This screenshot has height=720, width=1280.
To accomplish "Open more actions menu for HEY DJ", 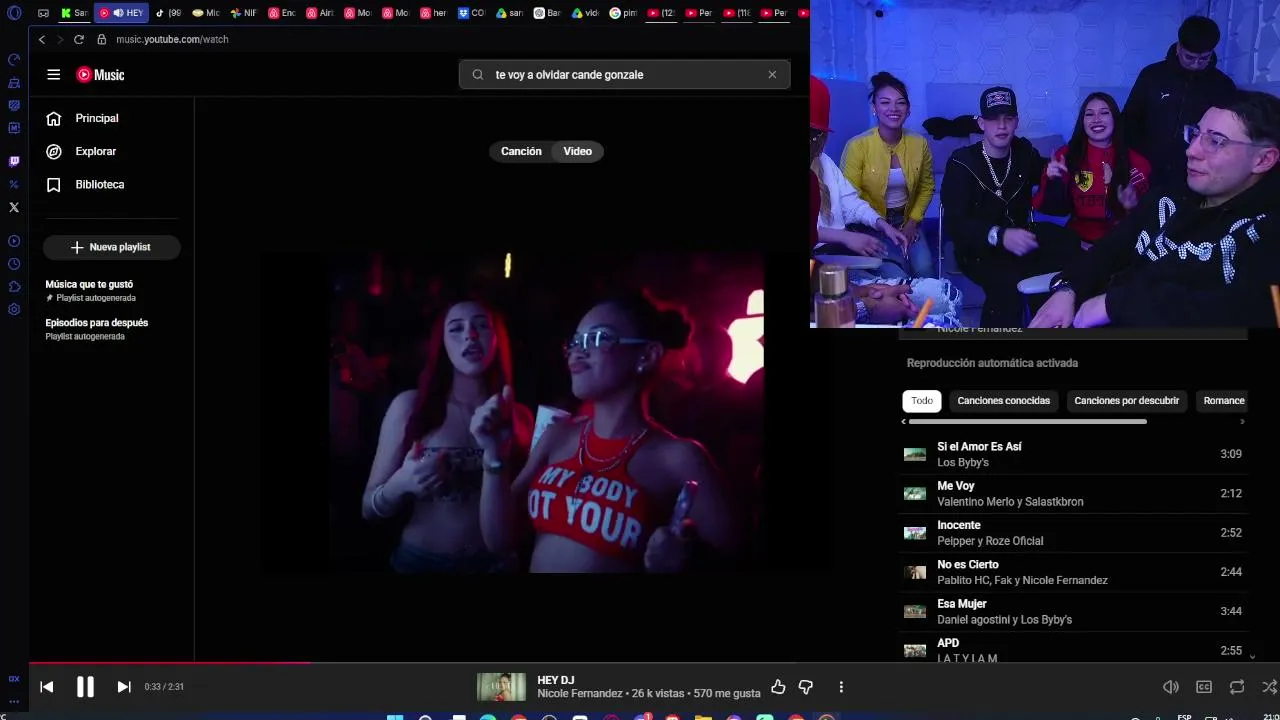I will [x=841, y=687].
